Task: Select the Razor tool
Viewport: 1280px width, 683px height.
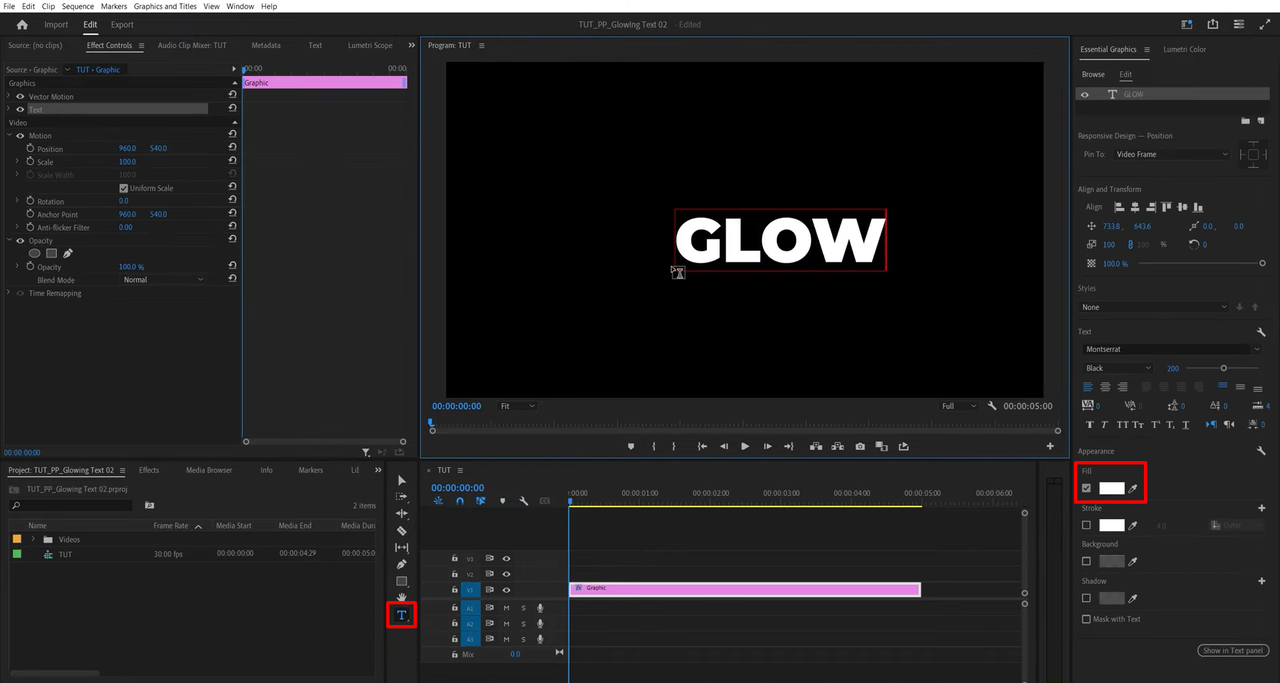Action: tap(402, 531)
